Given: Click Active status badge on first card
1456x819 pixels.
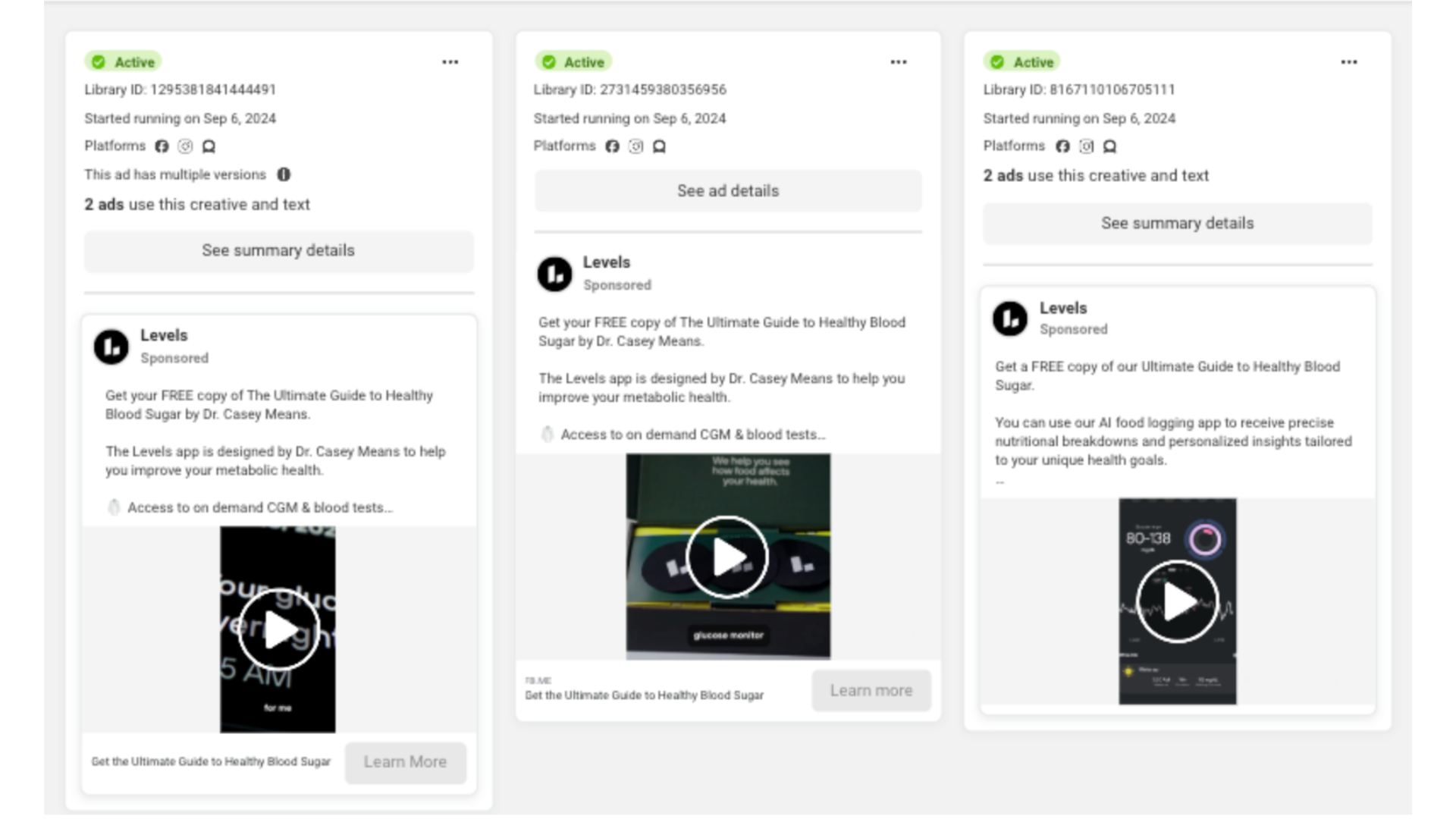Looking at the screenshot, I should point(124,62).
